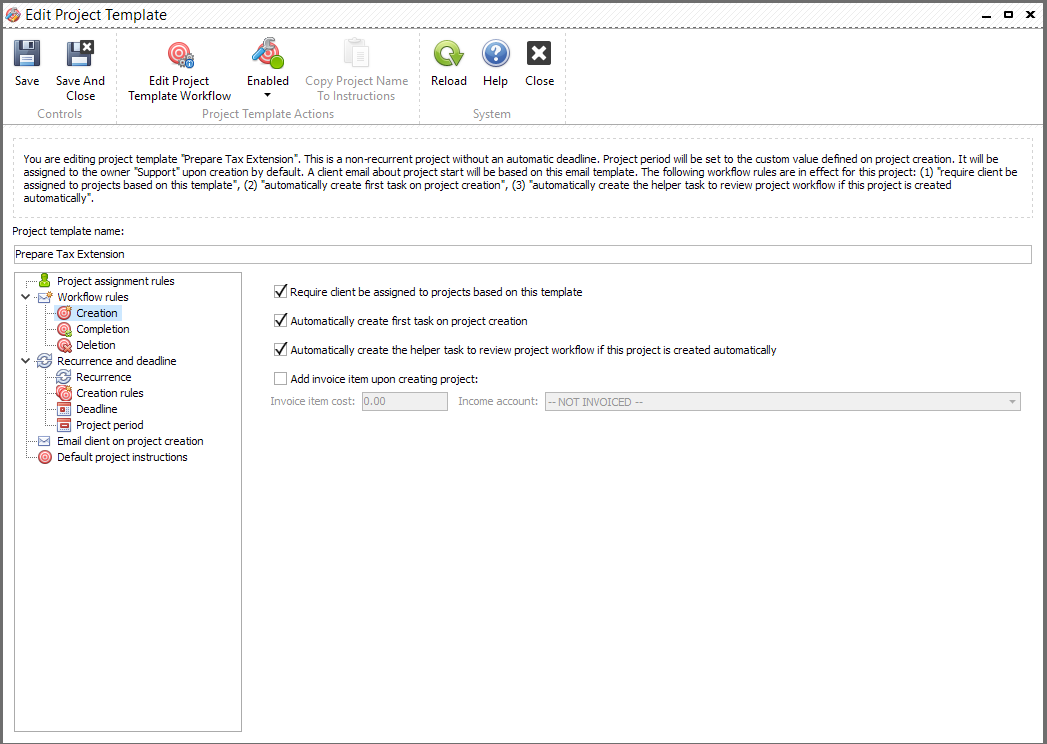The height and width of the screenshot is (744, 1047).
Task: Click the Default project instructions target icon
Action: click(45, 457)
